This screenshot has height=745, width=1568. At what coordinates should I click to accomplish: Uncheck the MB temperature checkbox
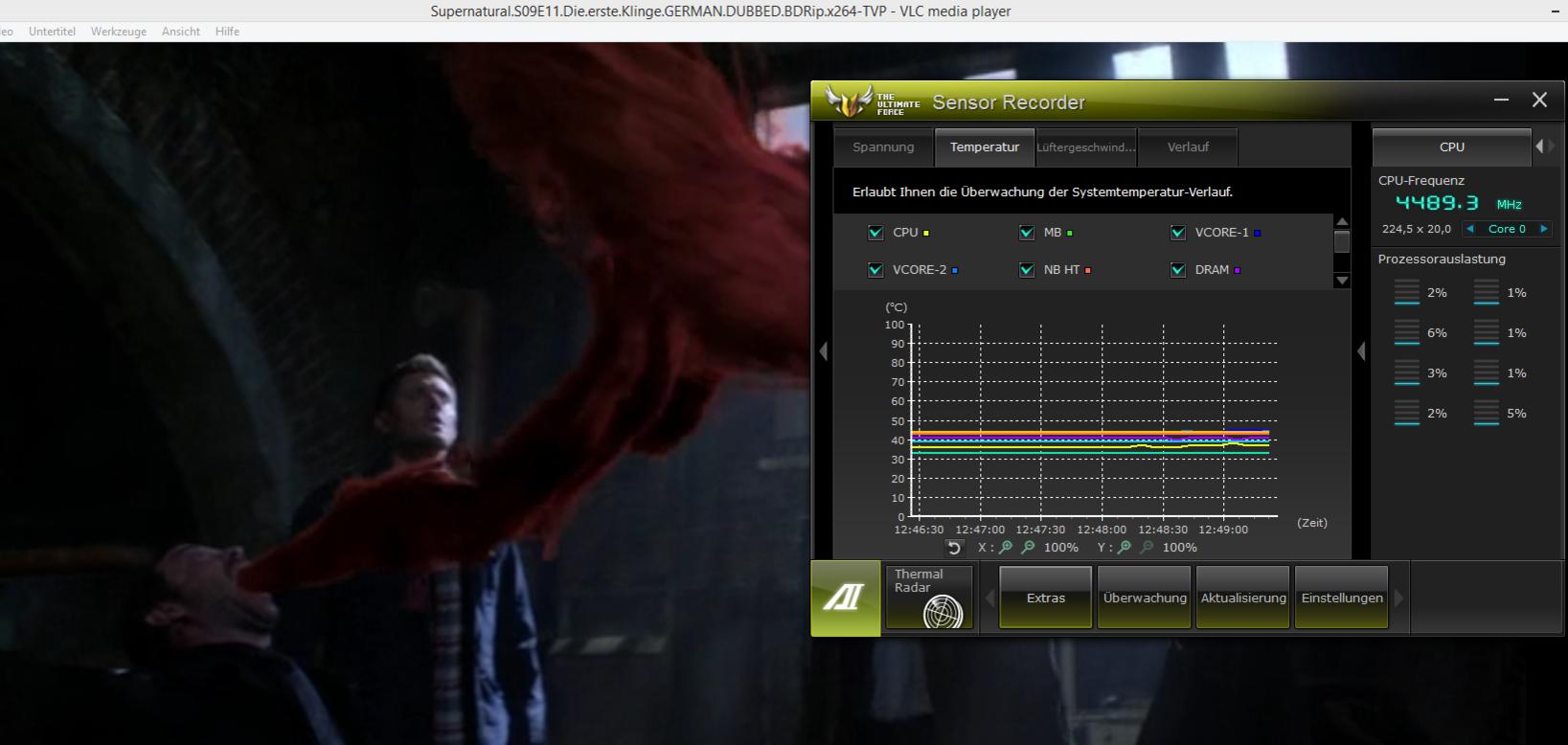point(1027,233)
